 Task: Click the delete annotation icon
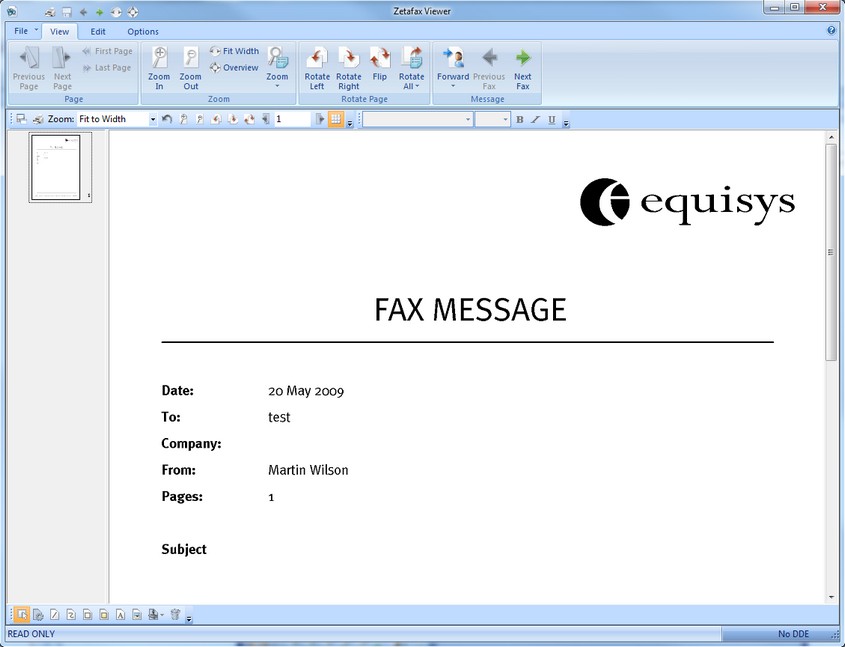pos(174,614)
